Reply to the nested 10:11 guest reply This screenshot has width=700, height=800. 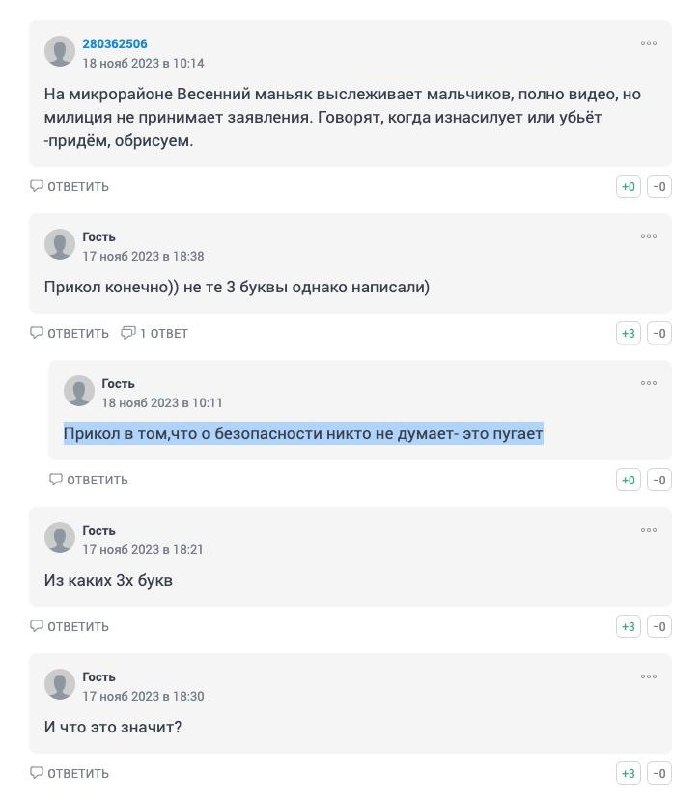click(88, 480)
